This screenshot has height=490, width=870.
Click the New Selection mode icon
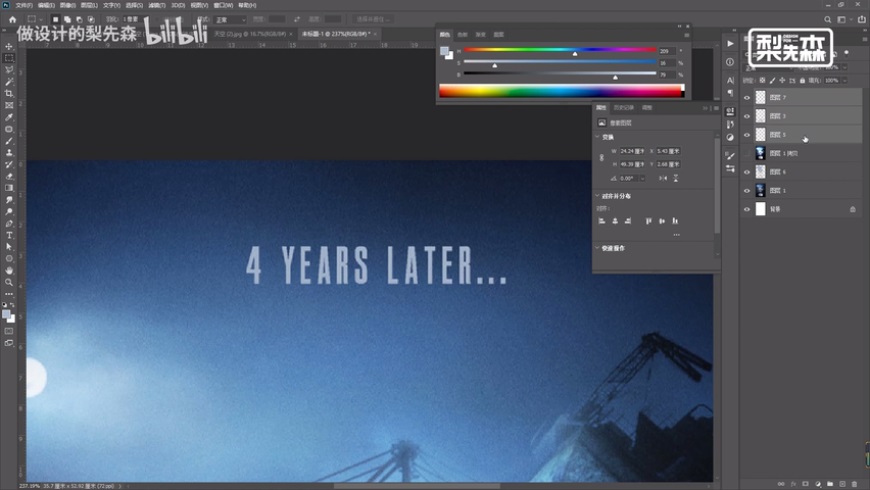[x=55, y=19]
